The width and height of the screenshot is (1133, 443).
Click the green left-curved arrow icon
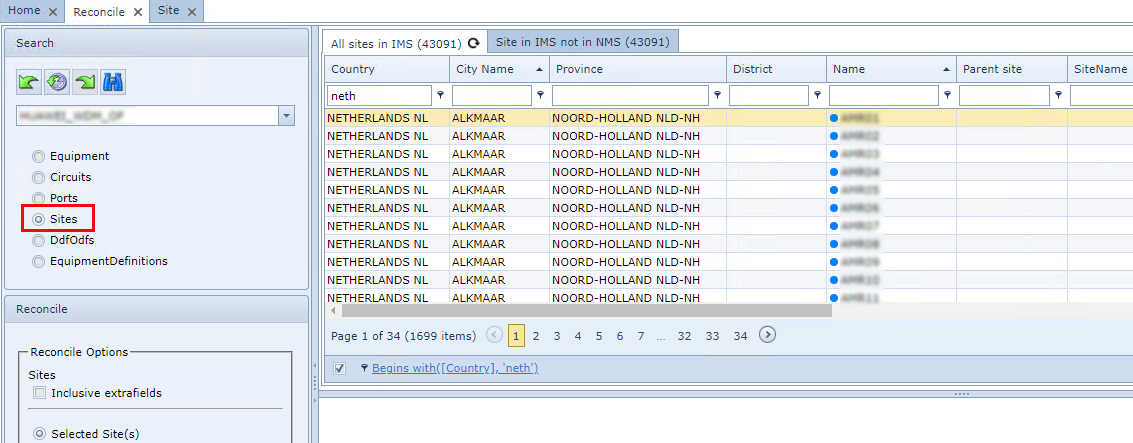[29, 82]
